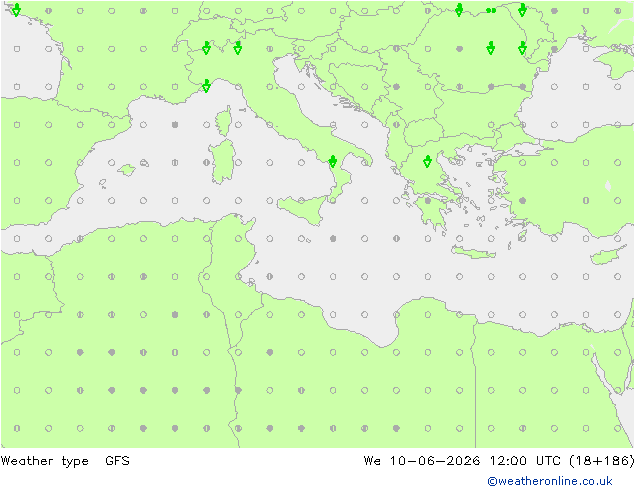Click the island of Cyprus
The image size is (634, 490).
point(605,256)
